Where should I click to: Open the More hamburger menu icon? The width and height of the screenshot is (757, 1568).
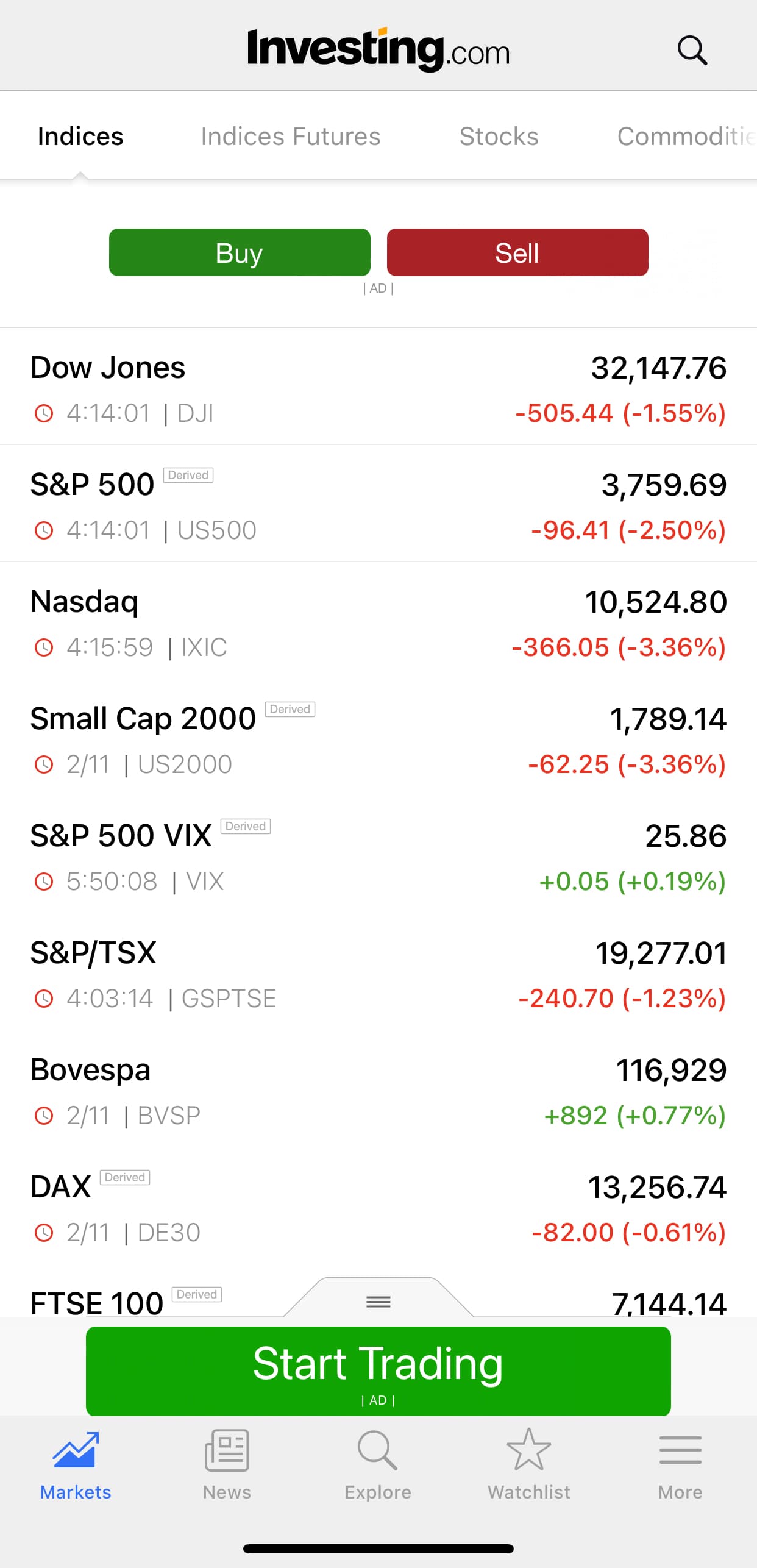pyautogui.click(x=680, y=1450)
